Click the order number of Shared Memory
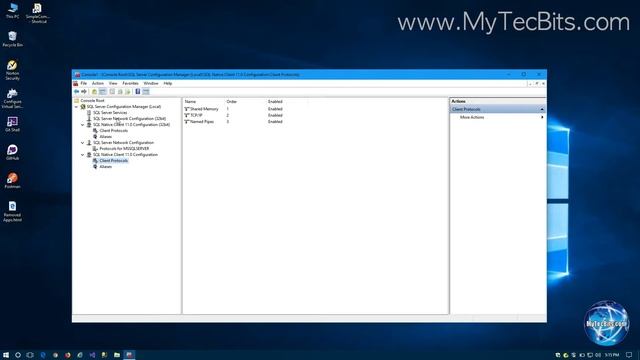This screenshot has height=360, width=640. click(x=228, y=109)
